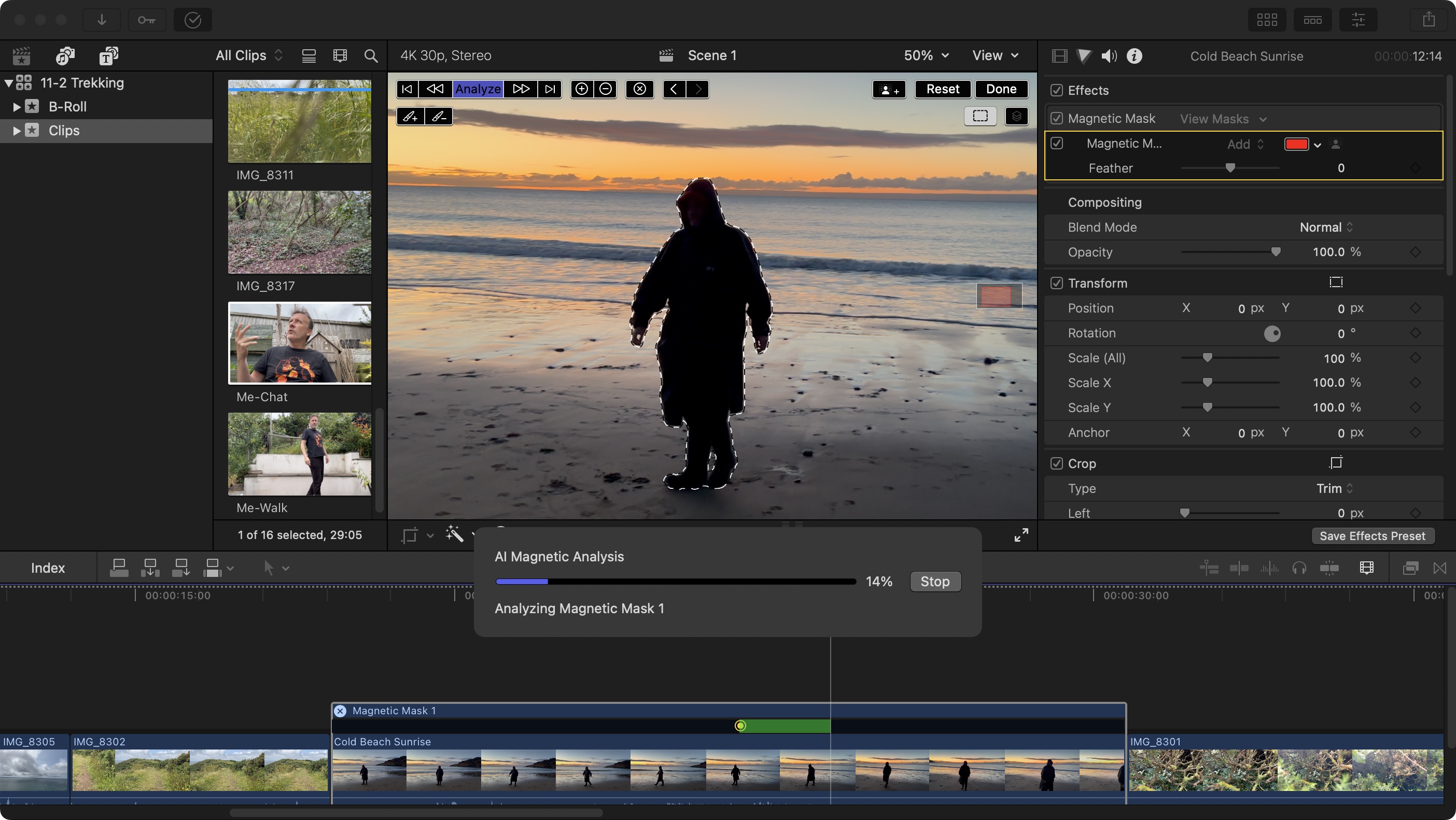
Task: Open the clip info inspector icon
Action: (x=1135, y=56)
